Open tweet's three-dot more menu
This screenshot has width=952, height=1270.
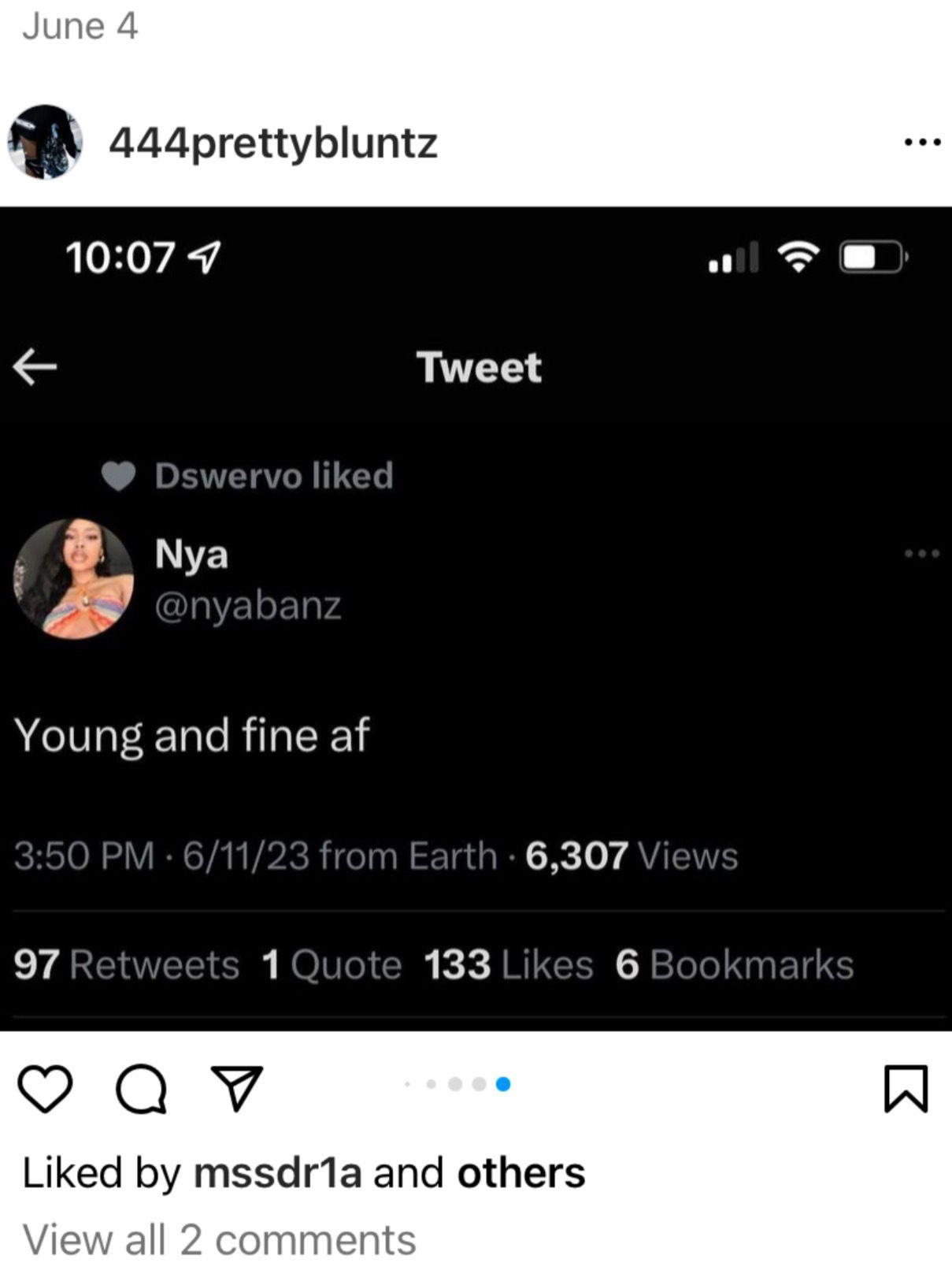tap(921, 553)
